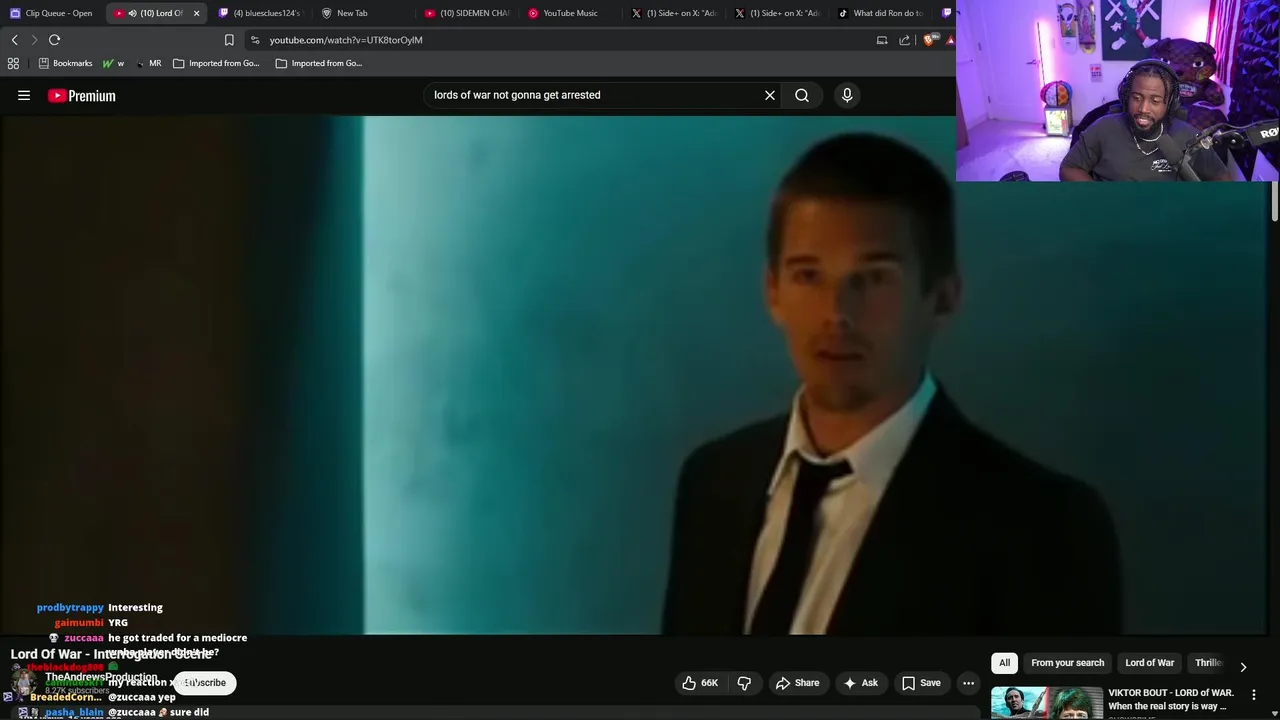Open the YouTube hamburger guide menu
This screenshot has width=1280, height=720.
pos(24,96)
